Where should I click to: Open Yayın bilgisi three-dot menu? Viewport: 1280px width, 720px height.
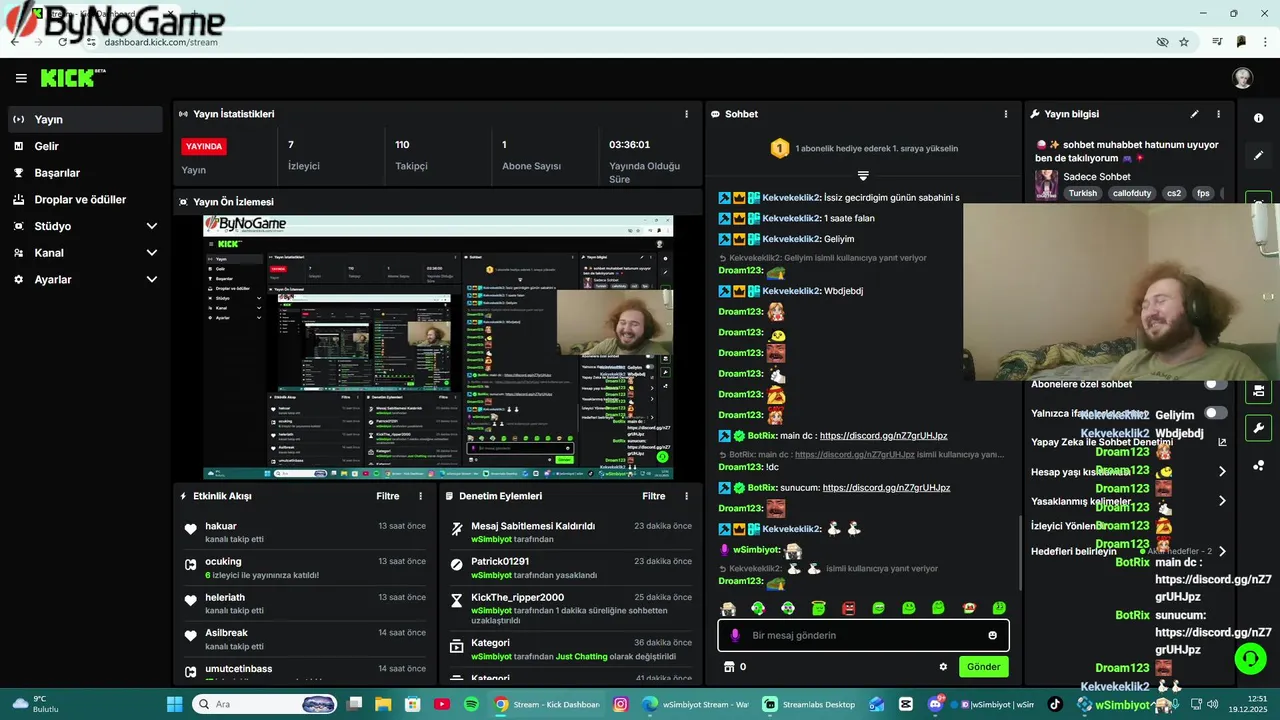point(1218,114)
